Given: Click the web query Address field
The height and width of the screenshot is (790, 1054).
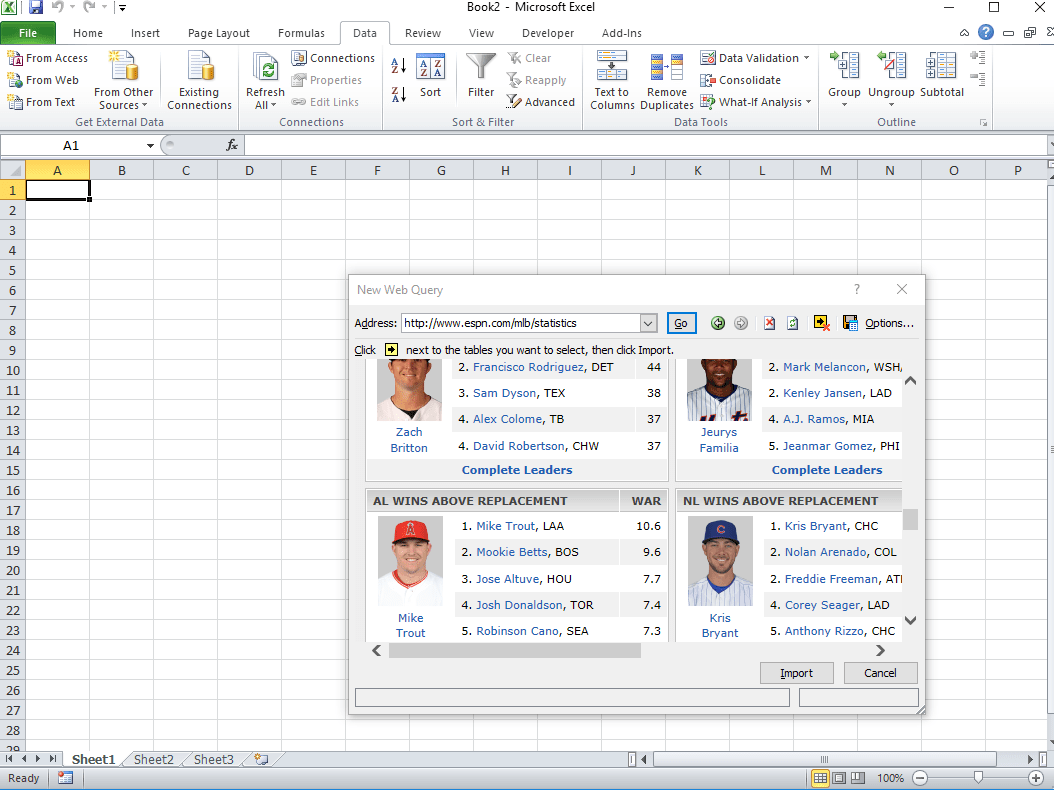Looking at the screenshot, I should pos(521,323).
